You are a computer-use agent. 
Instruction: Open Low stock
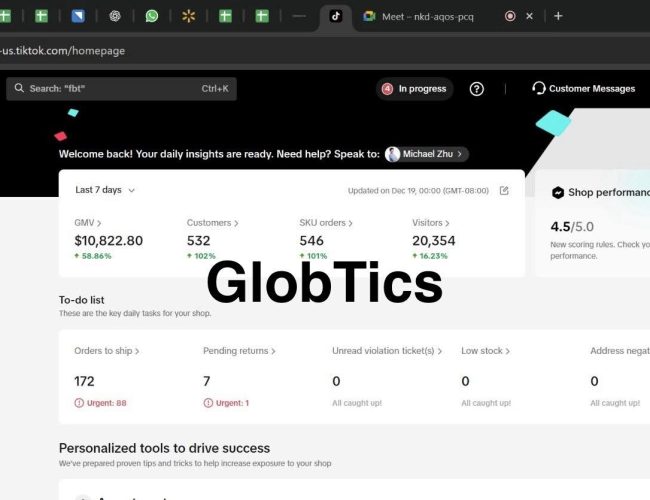(485, 351)
